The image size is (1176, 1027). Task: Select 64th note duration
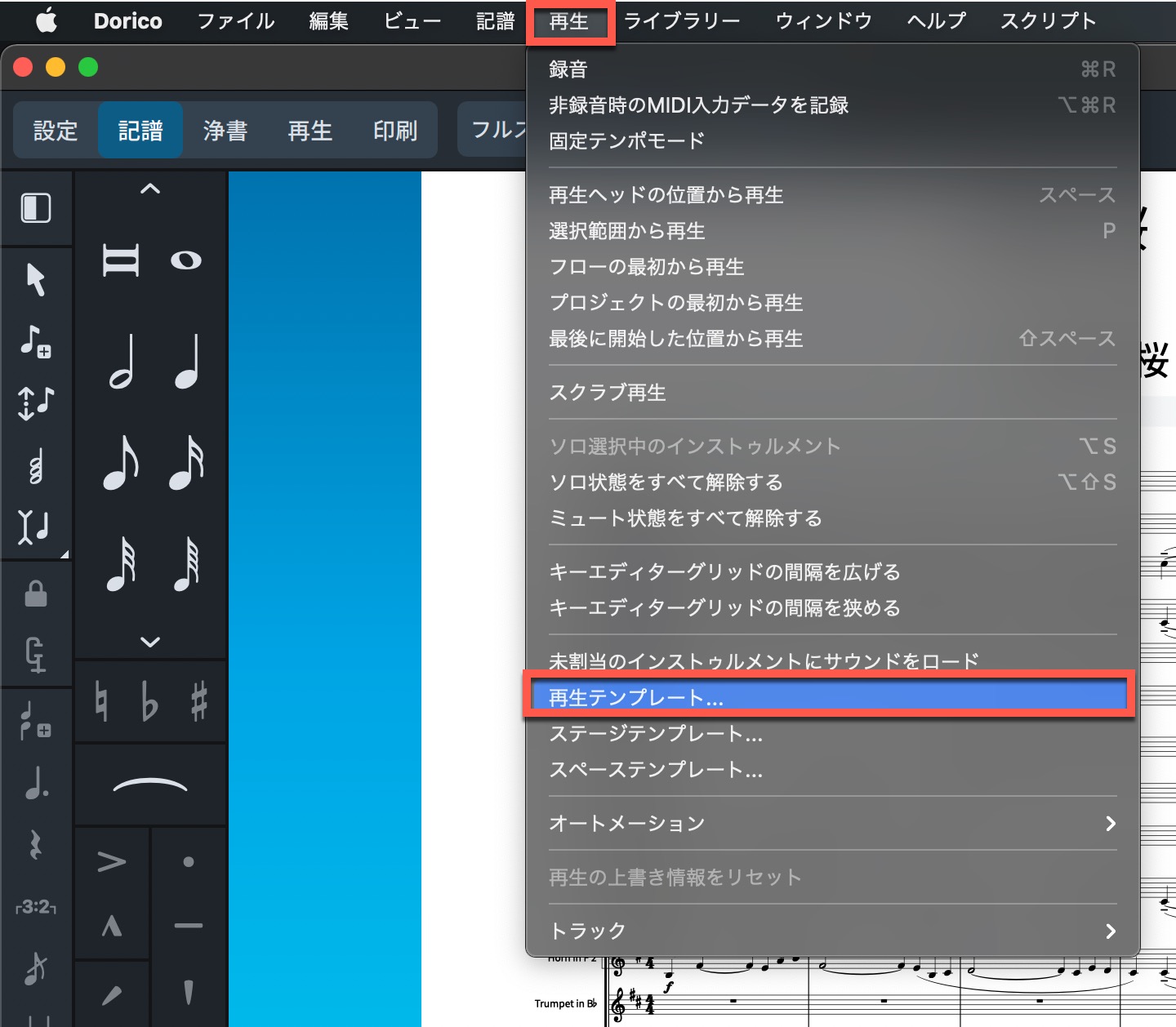(186, 564)
